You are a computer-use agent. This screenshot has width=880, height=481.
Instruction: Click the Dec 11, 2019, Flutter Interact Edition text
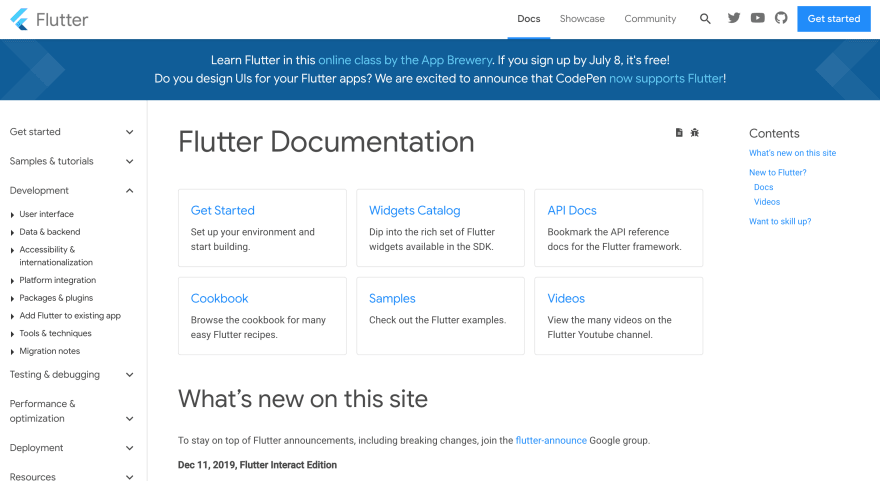tap(257, 465)
